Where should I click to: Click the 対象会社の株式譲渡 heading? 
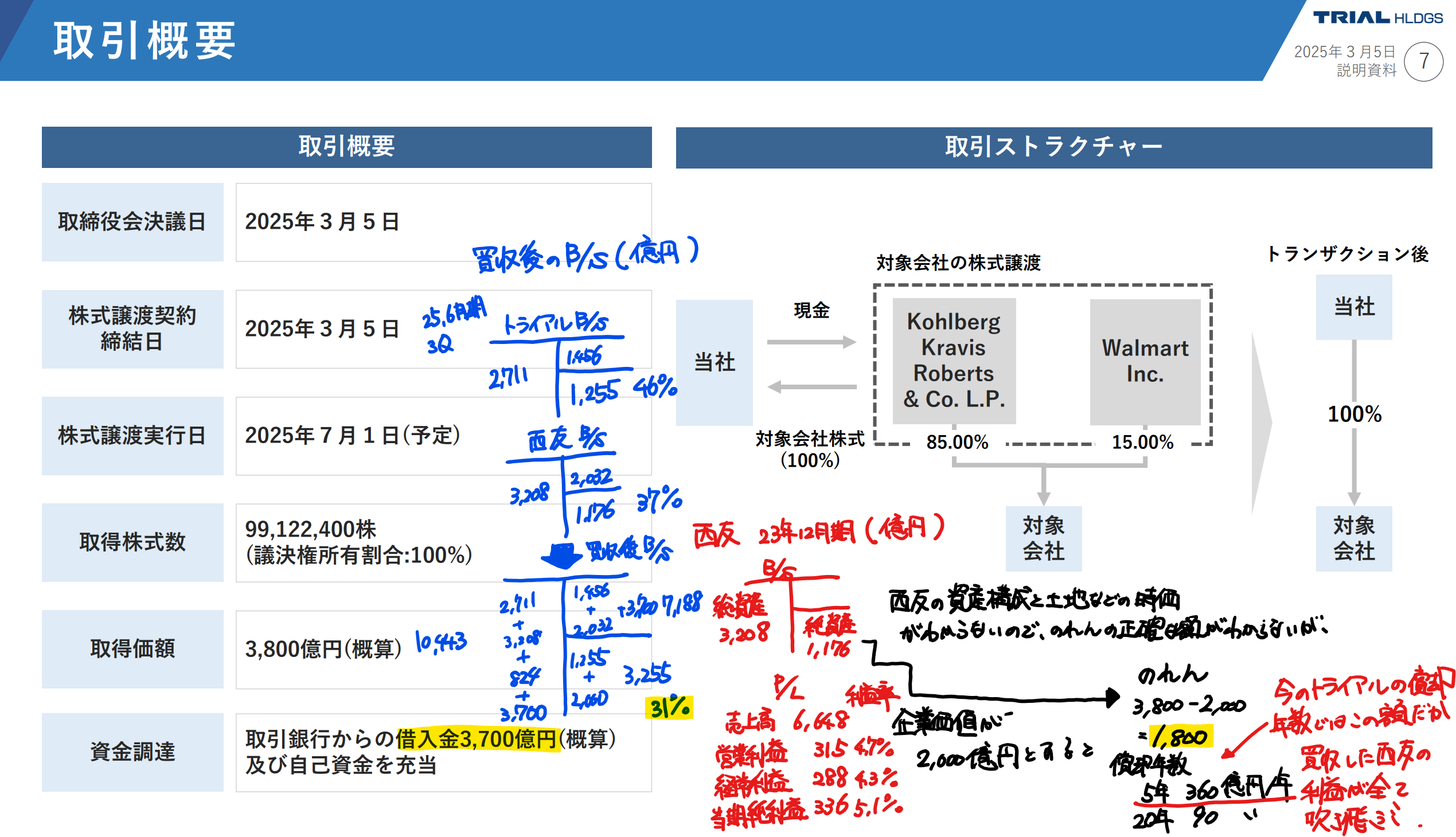(958, 263)
